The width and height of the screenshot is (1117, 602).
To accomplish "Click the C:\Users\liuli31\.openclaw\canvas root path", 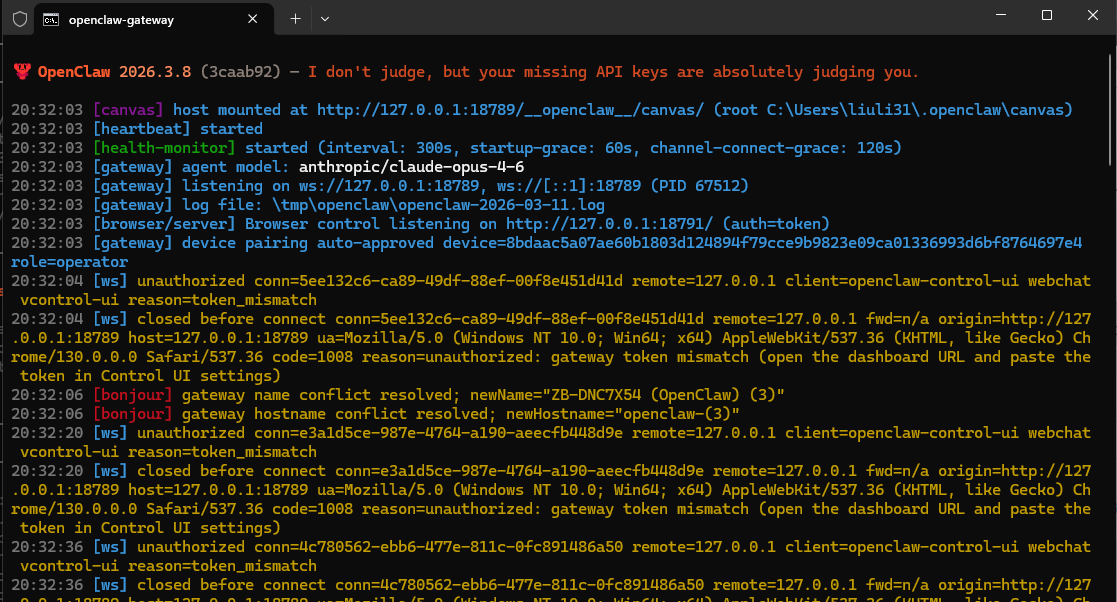I will point(915,110).
